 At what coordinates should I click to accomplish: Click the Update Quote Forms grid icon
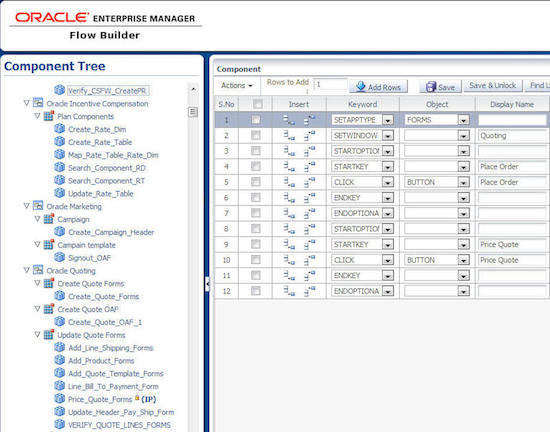point(49,335)
